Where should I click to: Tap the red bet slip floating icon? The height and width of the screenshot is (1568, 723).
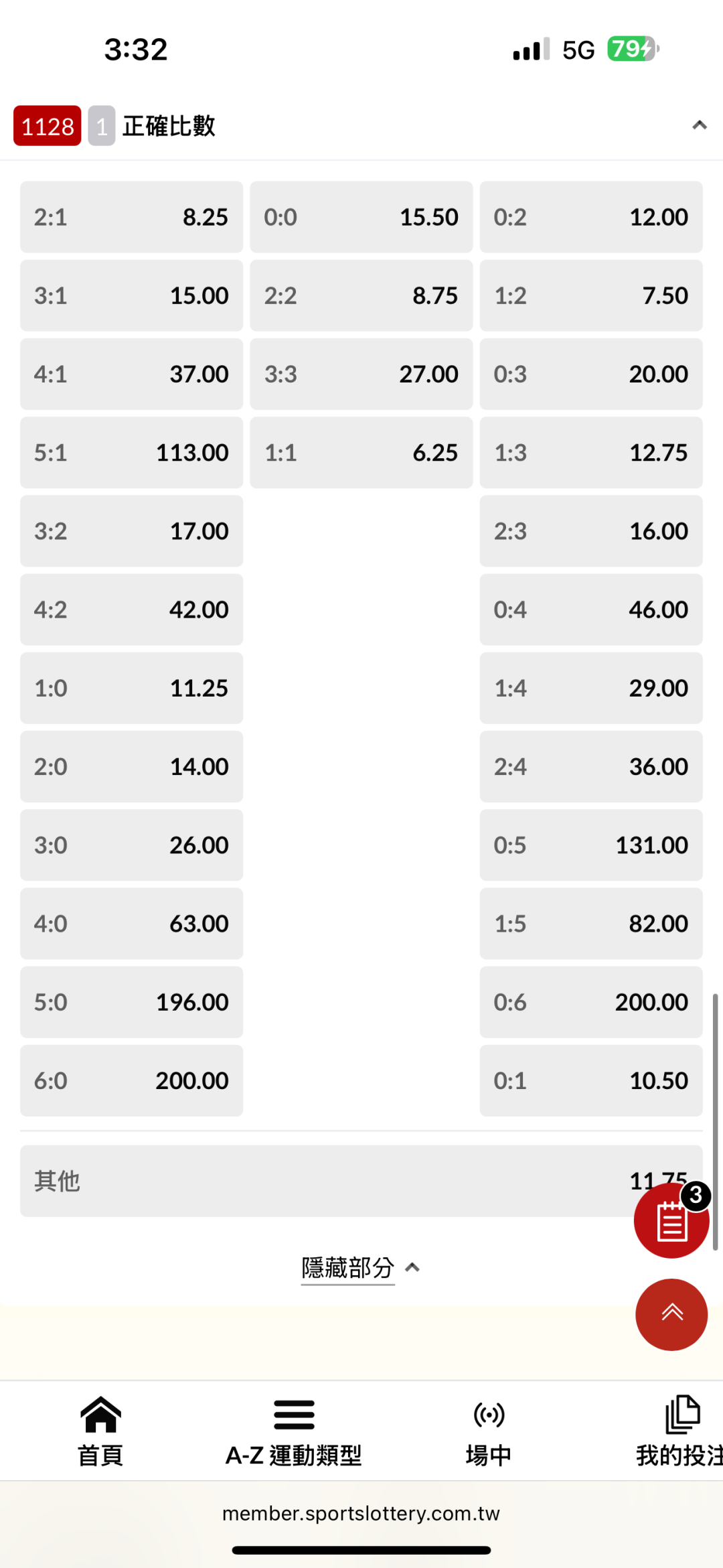671,1220
